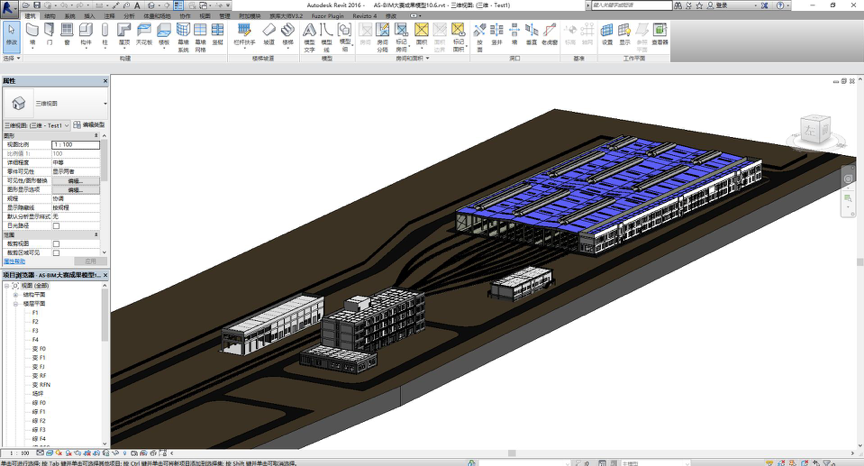Click the Railing (栏杆扶手) tool
Image resolution: width=864 pixels, height=466 pixels.
(x=244, y=35)
